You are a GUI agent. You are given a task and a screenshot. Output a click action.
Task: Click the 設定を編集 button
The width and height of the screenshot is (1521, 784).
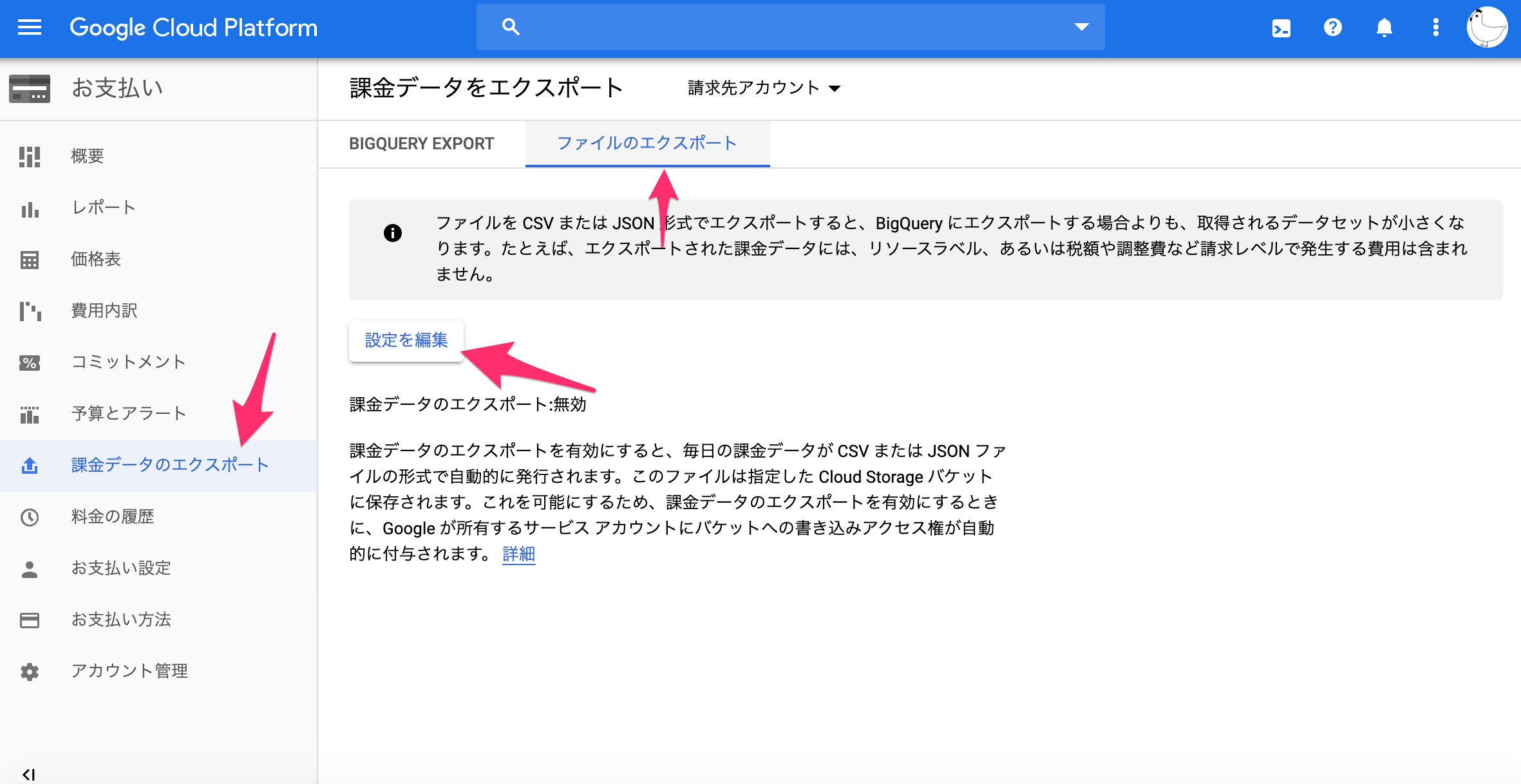(x=406, y=341)
